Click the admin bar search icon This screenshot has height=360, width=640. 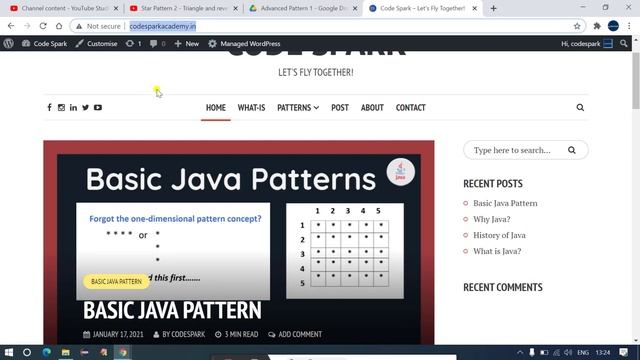pyautogui.click(x=624, y=43)
